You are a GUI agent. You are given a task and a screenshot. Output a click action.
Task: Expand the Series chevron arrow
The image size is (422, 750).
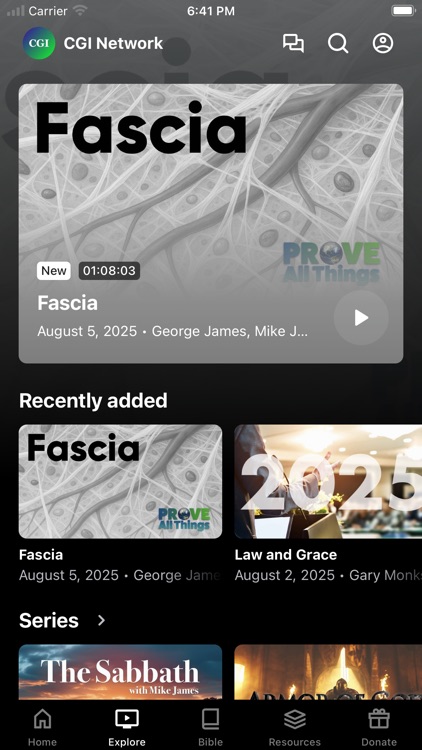coord(101,620)
